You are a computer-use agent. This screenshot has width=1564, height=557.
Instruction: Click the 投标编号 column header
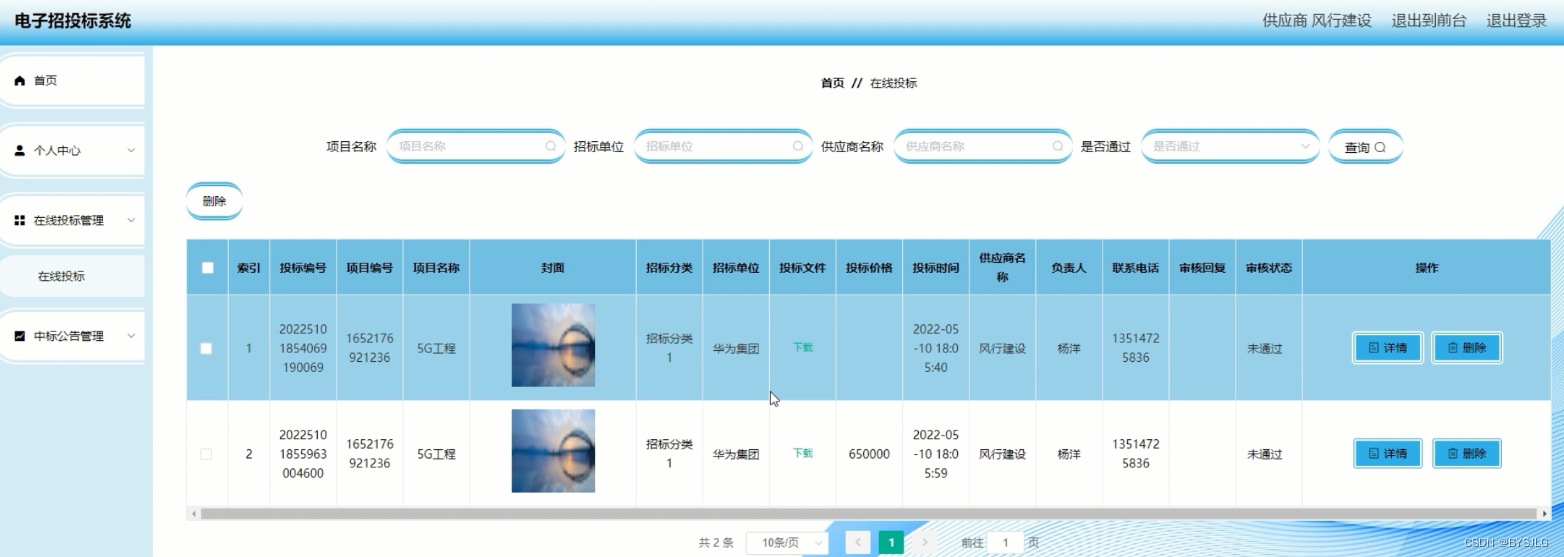[303, 268]
